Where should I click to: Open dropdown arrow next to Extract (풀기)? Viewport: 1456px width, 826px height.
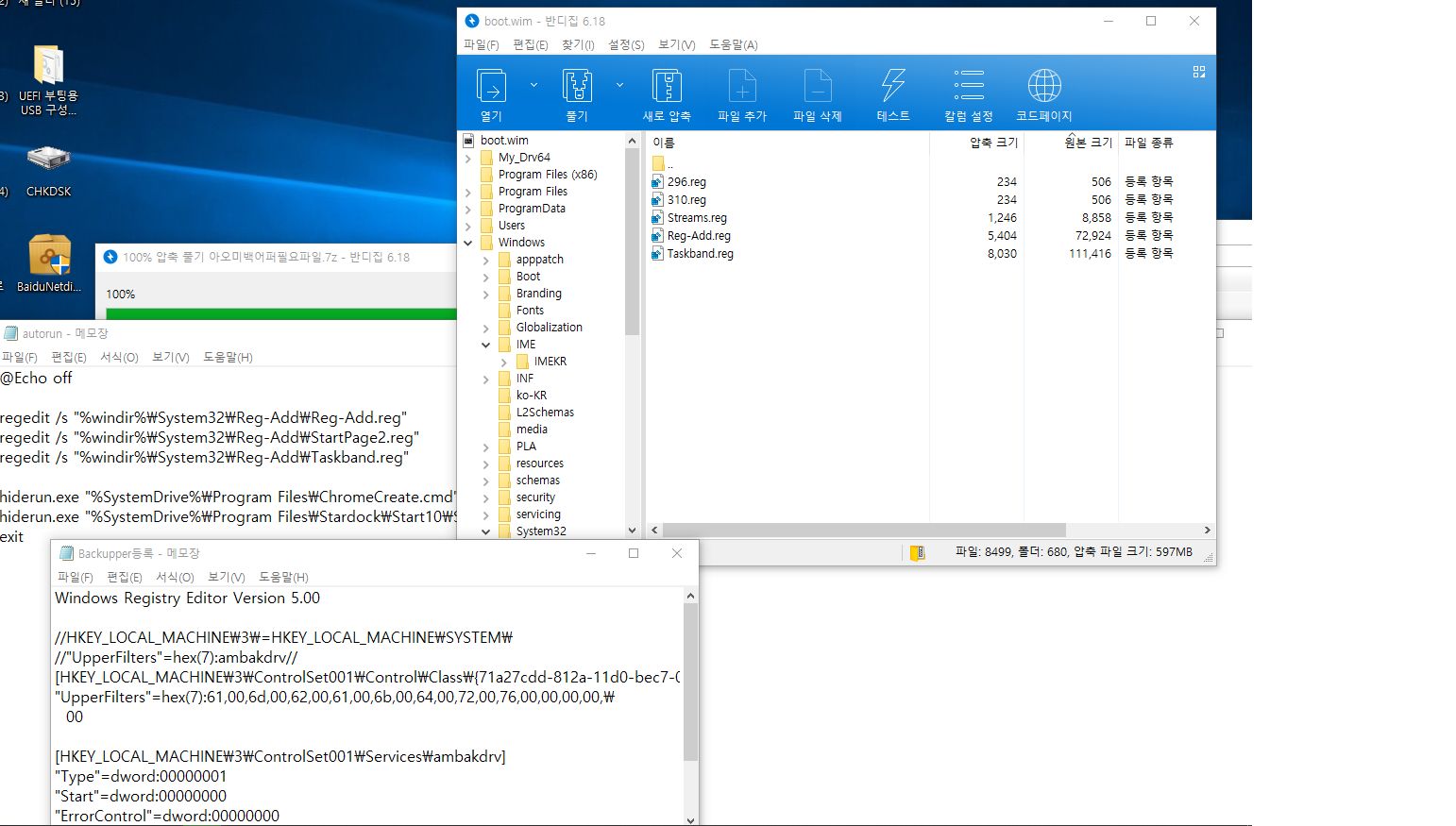click(619, 85)
